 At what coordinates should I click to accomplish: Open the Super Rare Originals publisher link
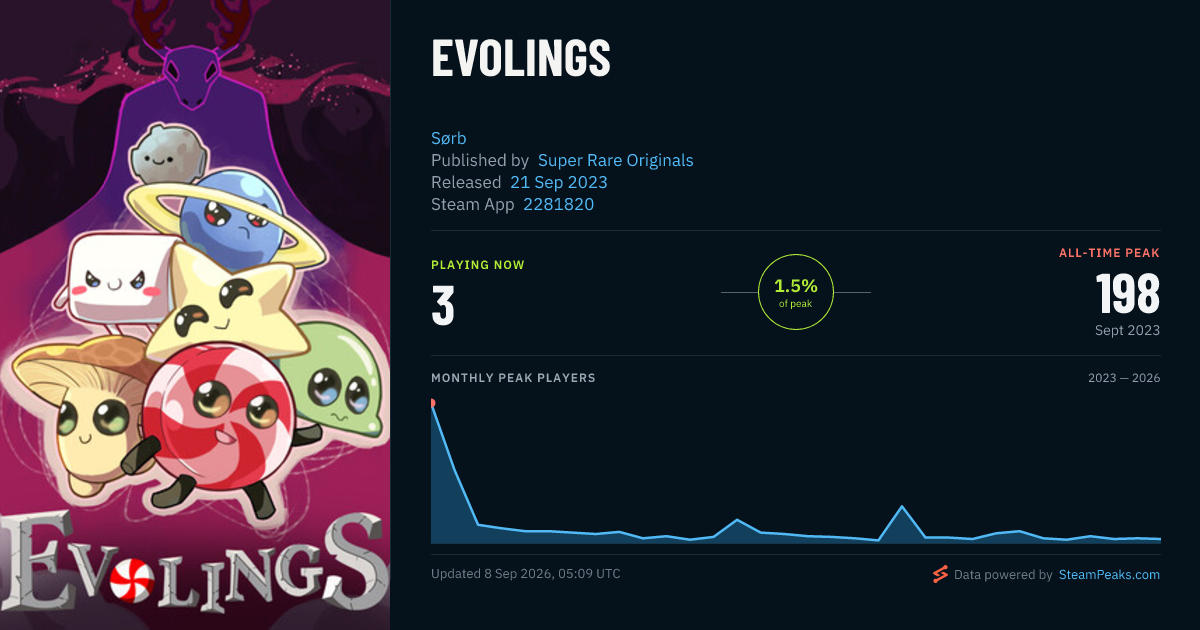[x=615, y=160]
